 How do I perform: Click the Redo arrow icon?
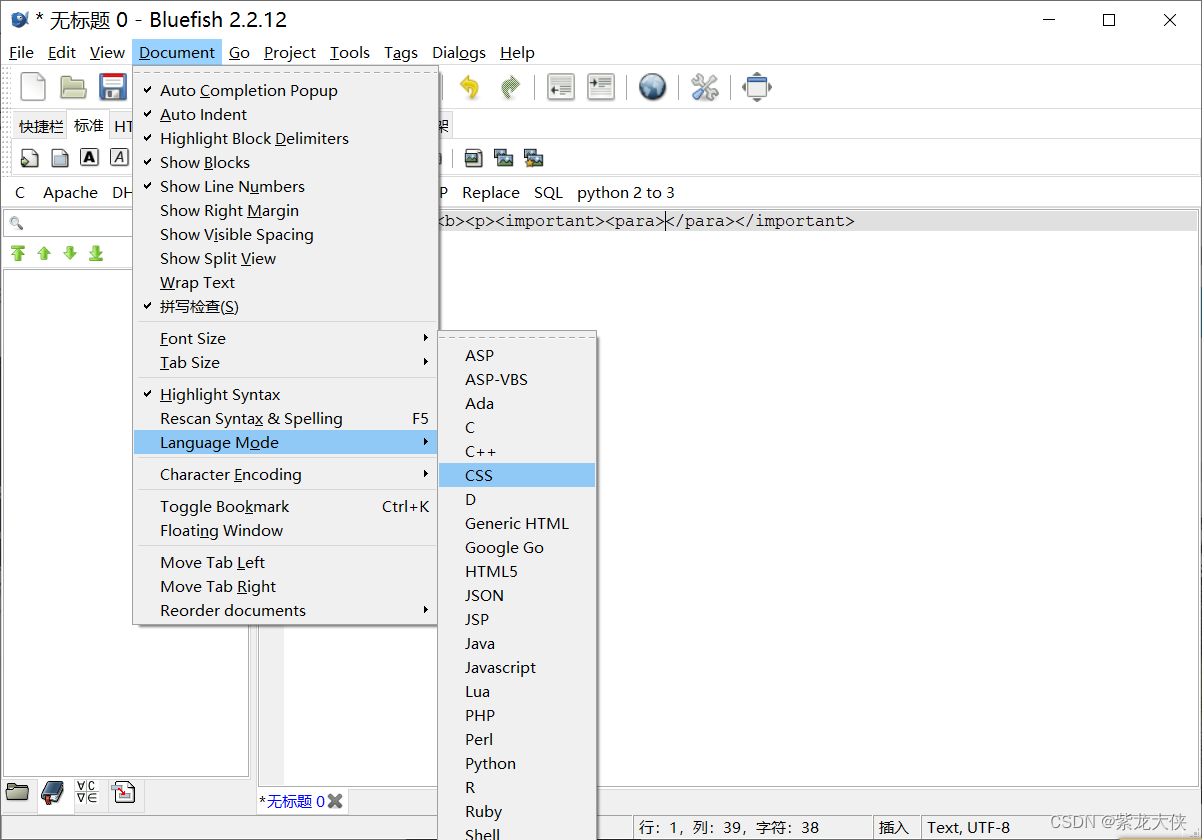pyautogui.click(x=510, y=87)
